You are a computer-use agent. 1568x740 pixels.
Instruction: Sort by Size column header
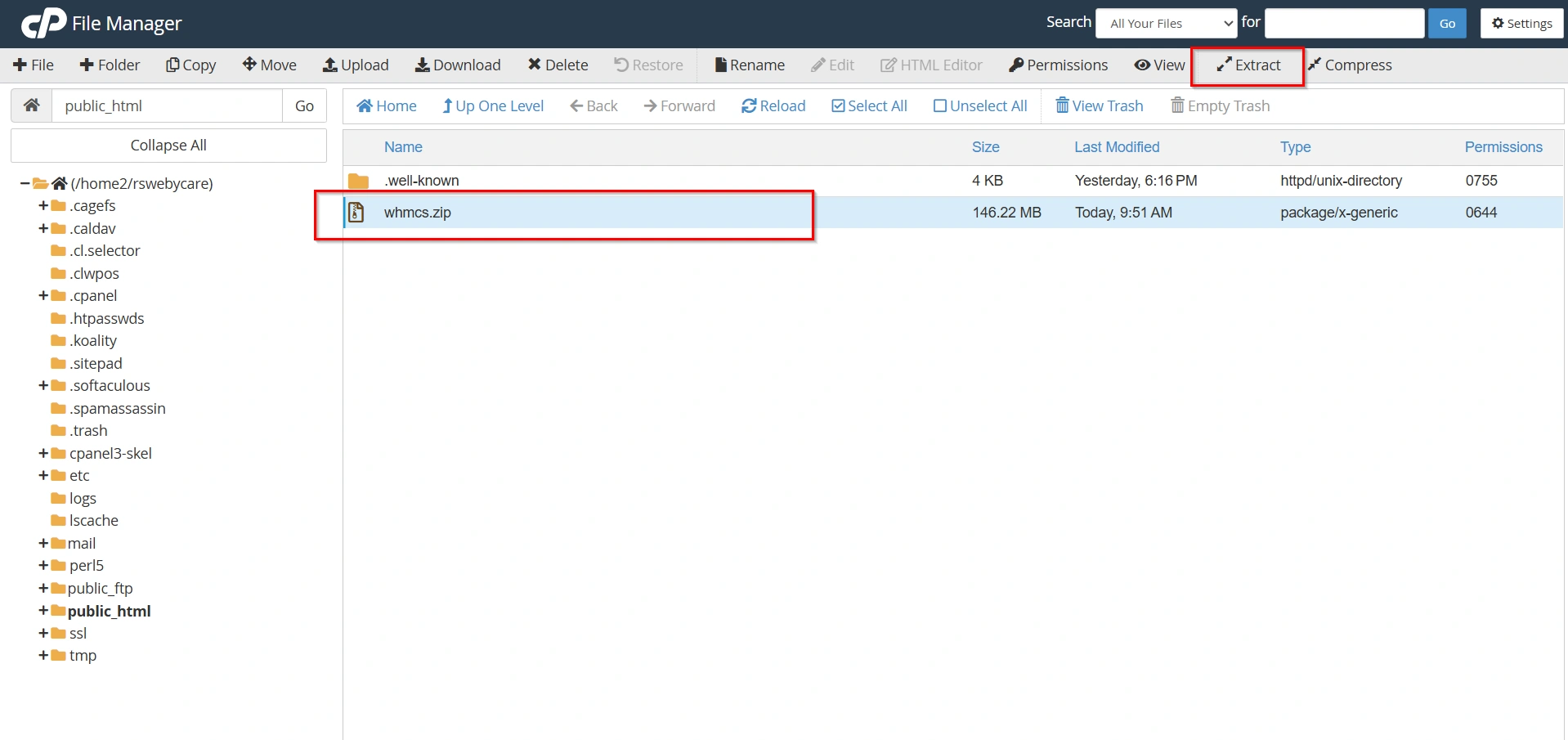pyautogui.click(x=986, y=147)
